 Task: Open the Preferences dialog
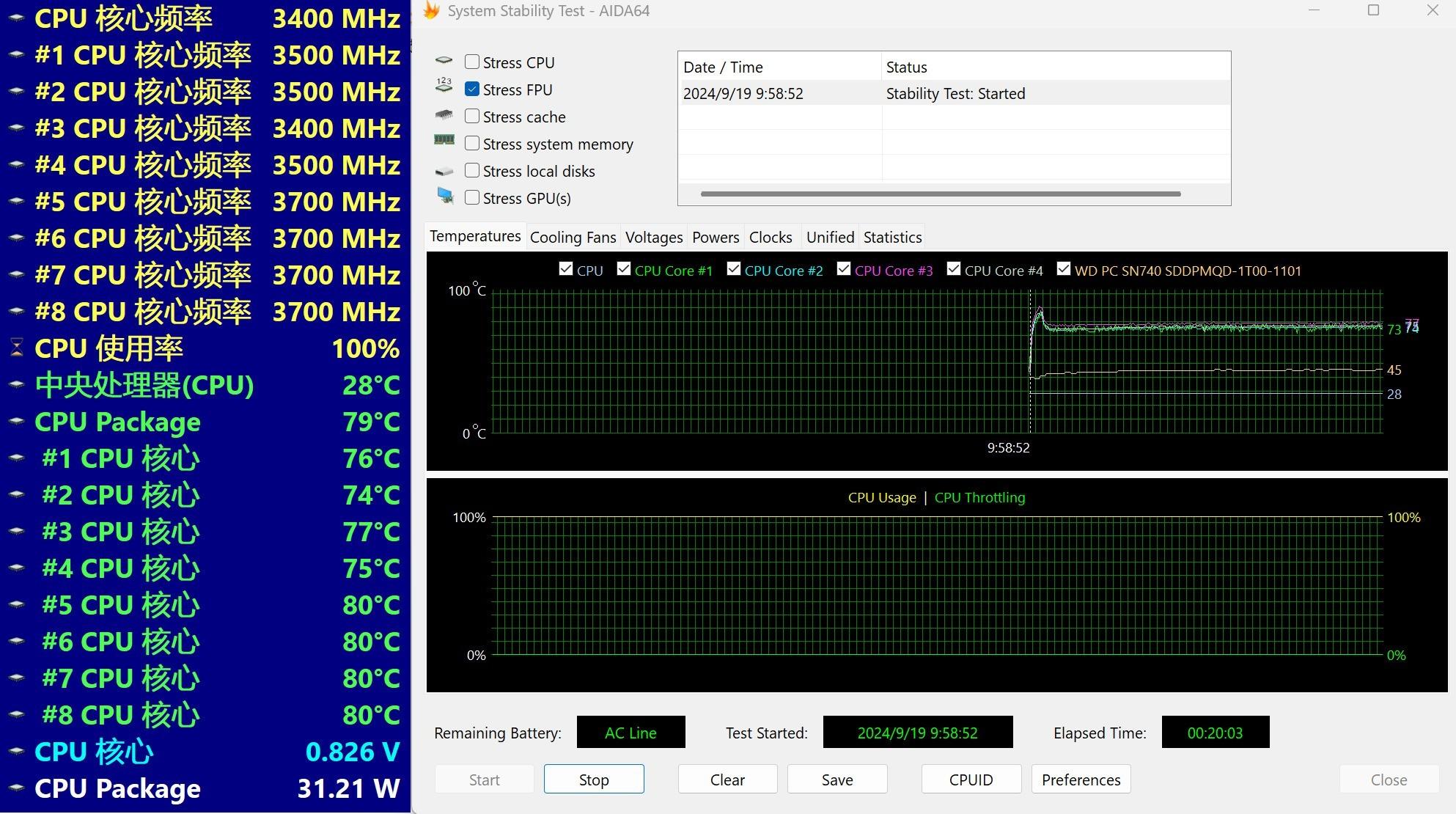coord(1081,780)
